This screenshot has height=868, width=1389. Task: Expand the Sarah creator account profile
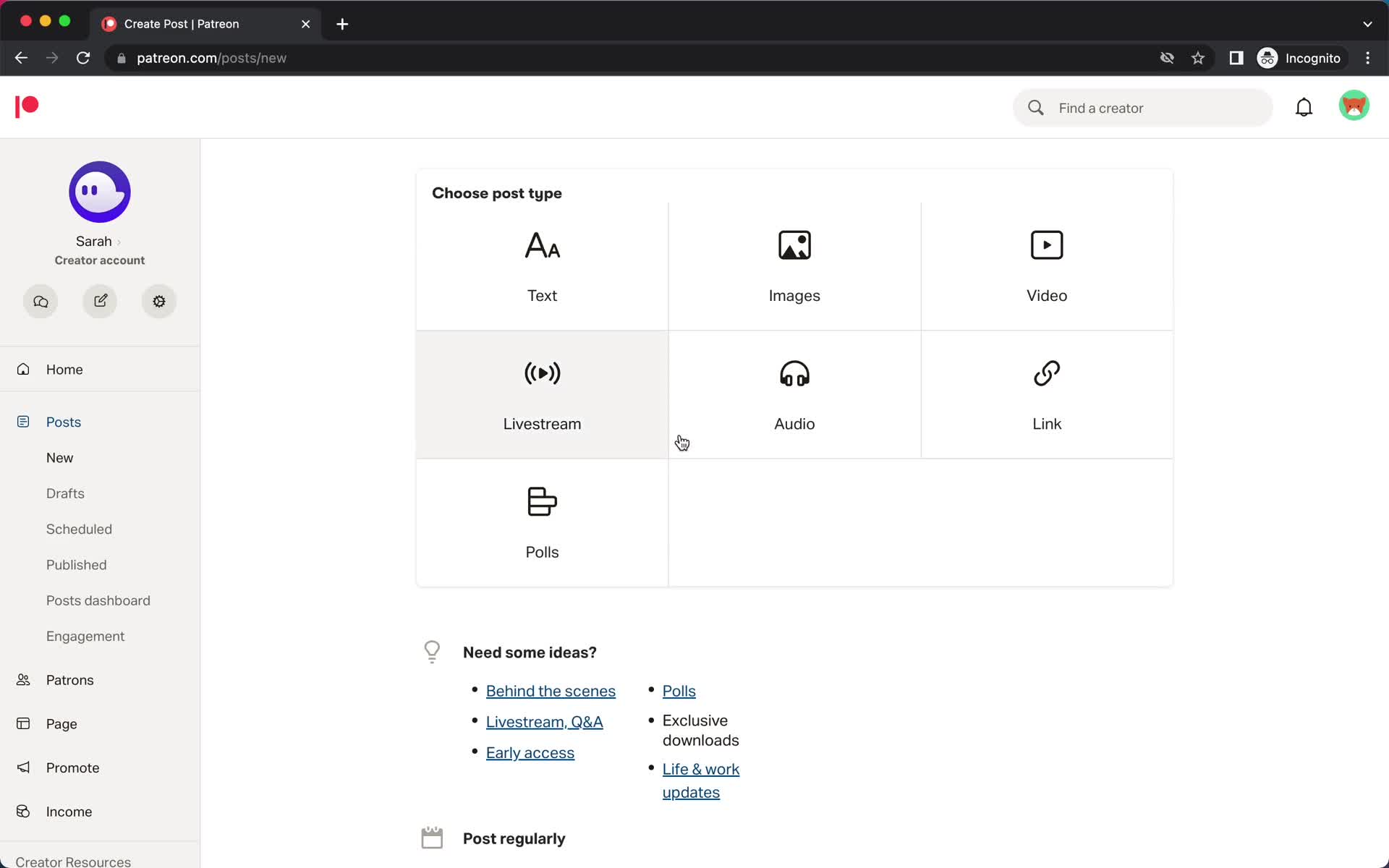99,241
